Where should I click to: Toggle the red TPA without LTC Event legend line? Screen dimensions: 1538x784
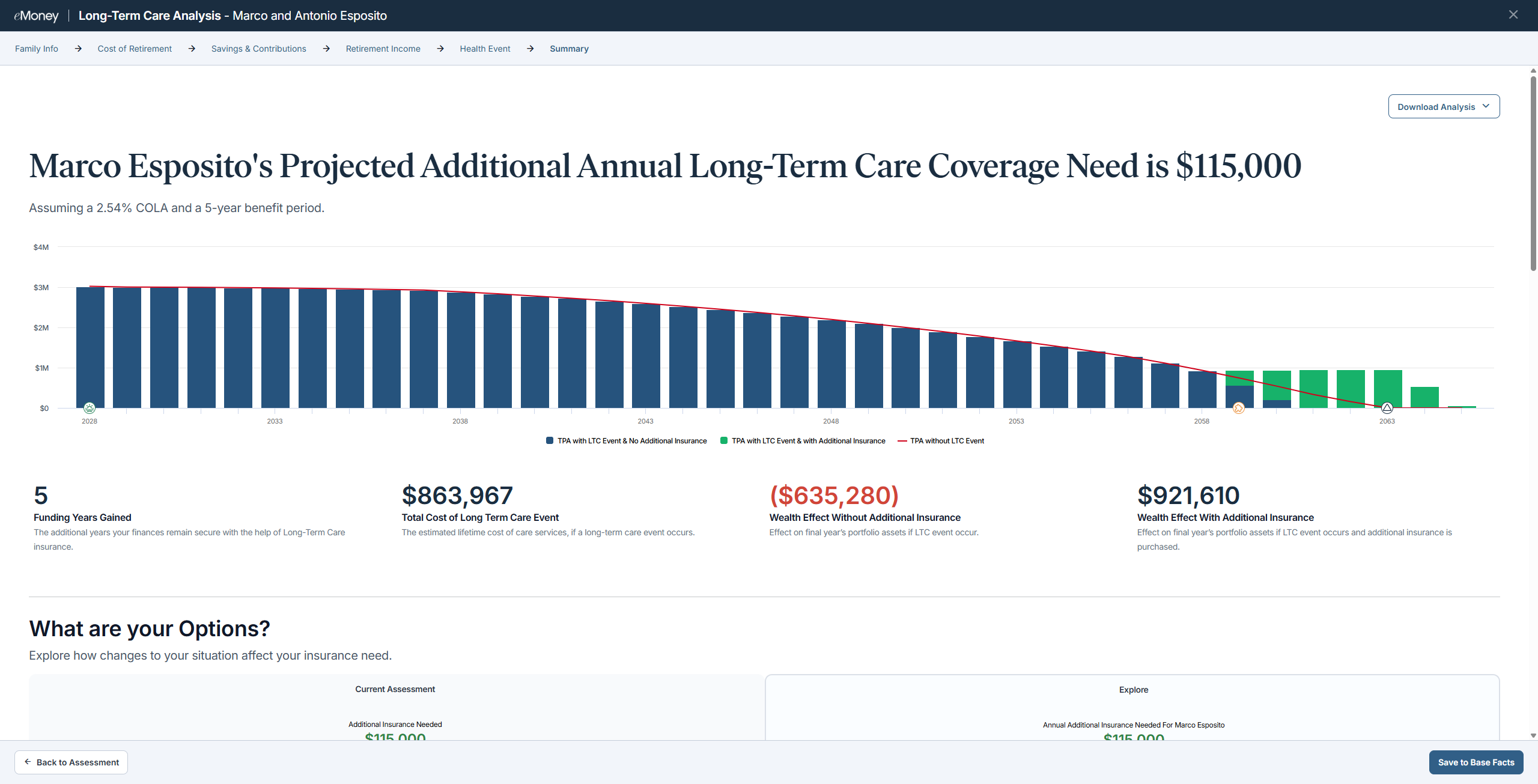941,441
